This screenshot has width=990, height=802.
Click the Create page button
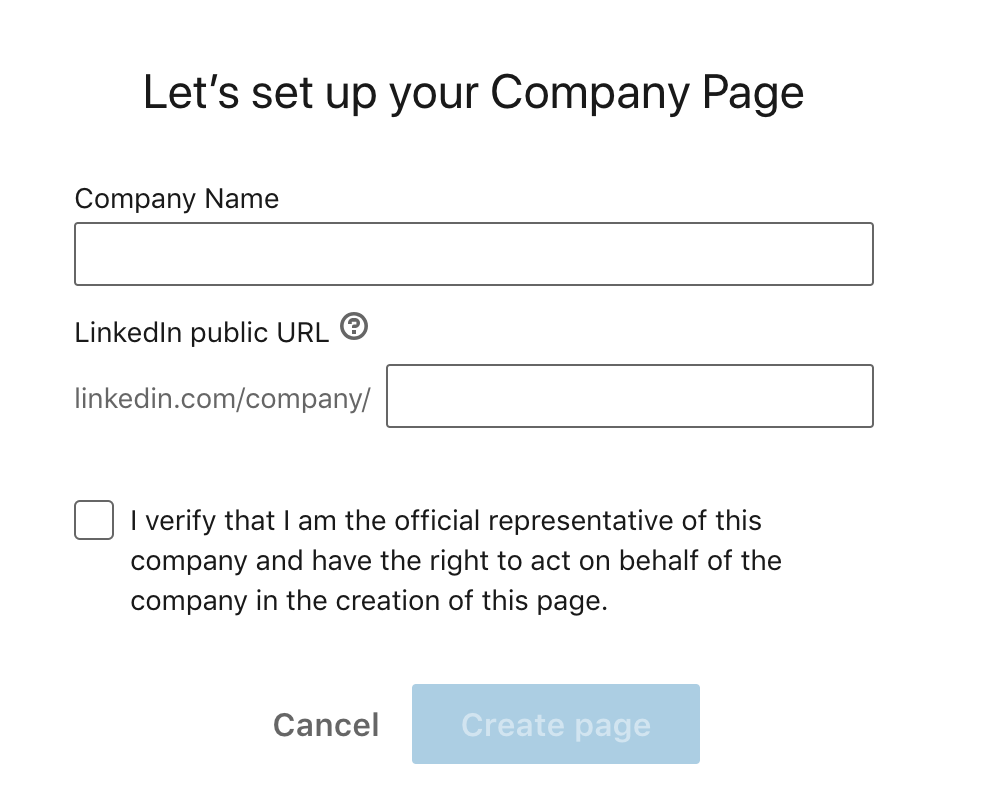(x=555, y=724)
